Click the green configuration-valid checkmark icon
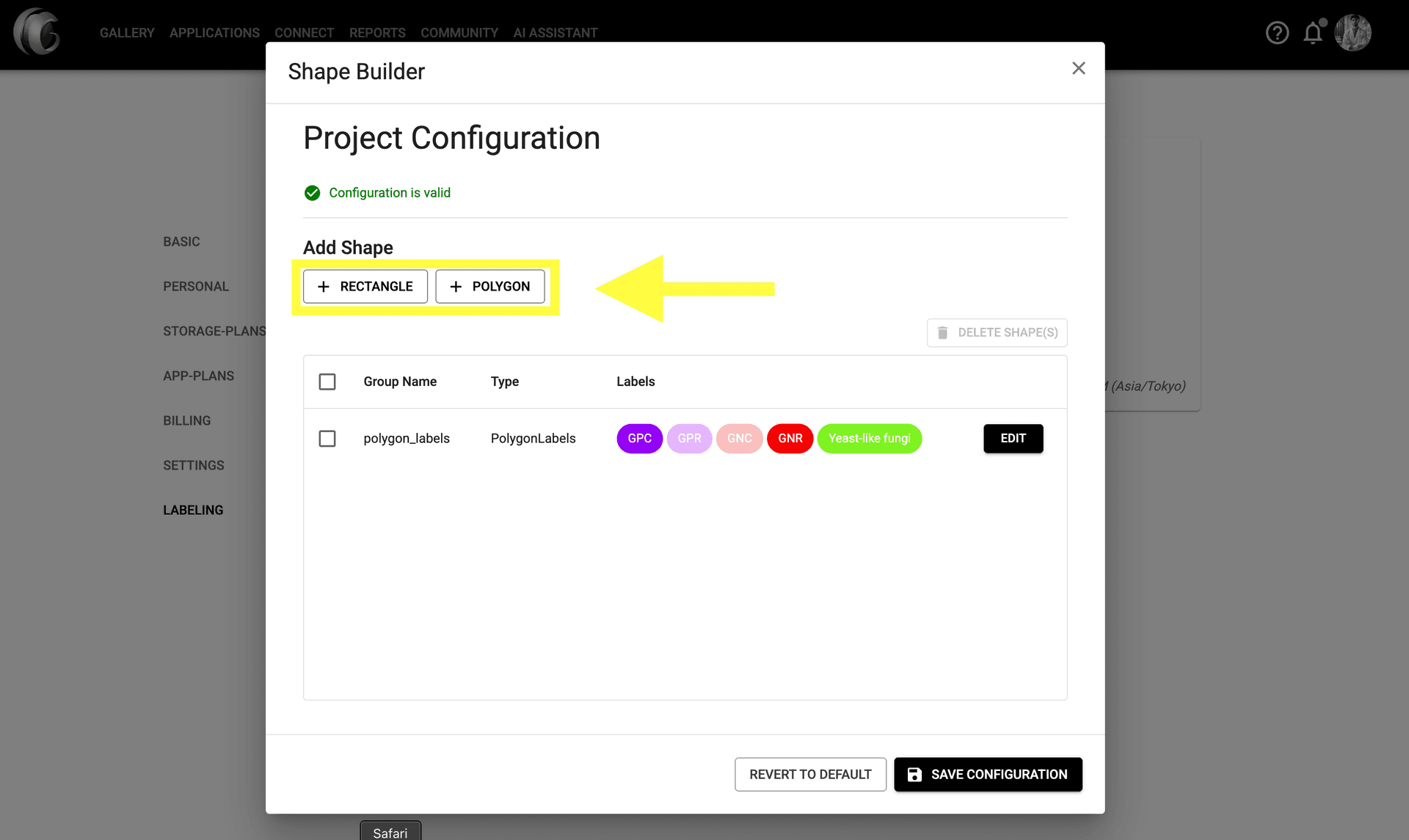The image size is (1409, 840). pos(312,192)
